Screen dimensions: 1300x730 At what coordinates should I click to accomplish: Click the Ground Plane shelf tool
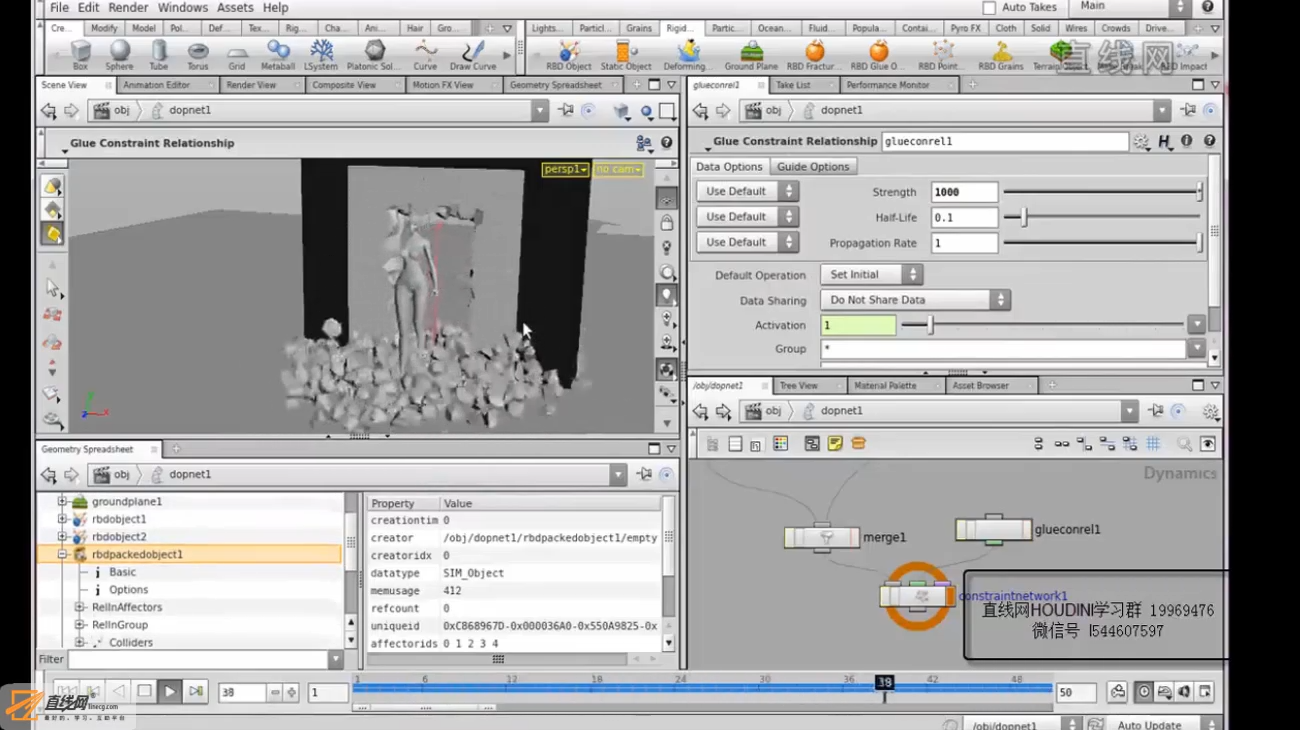pyautogui.click(x=751, y=55)
